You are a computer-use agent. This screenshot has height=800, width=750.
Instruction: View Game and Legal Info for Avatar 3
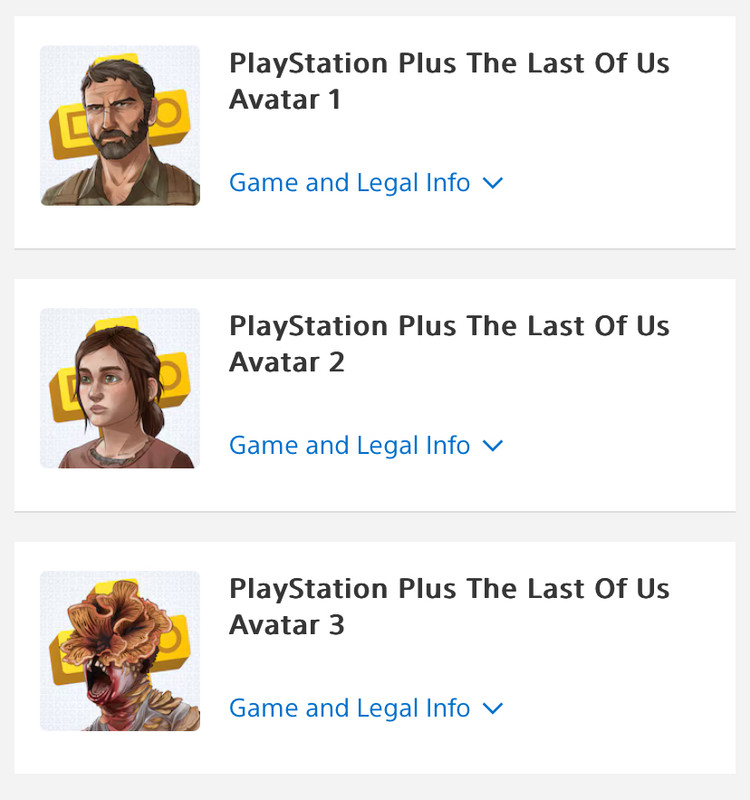pyautogui.click(x=349, y=708)
